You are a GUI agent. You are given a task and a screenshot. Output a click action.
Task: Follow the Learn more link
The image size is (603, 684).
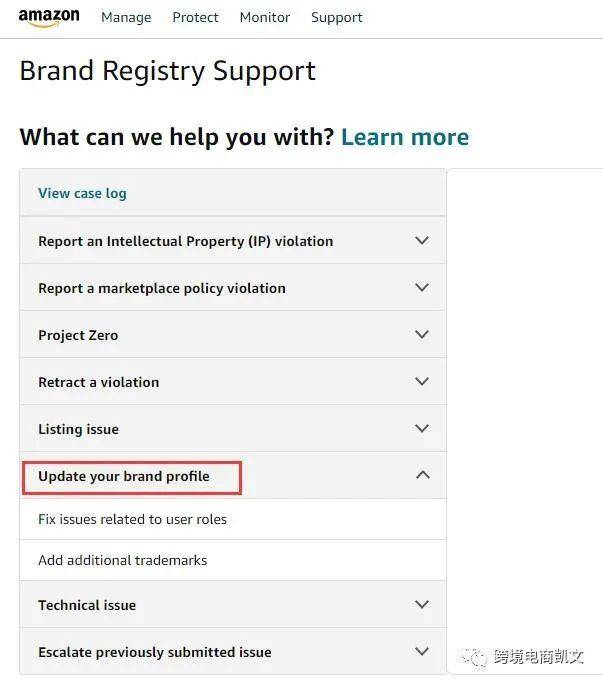[x=405, y=137]
